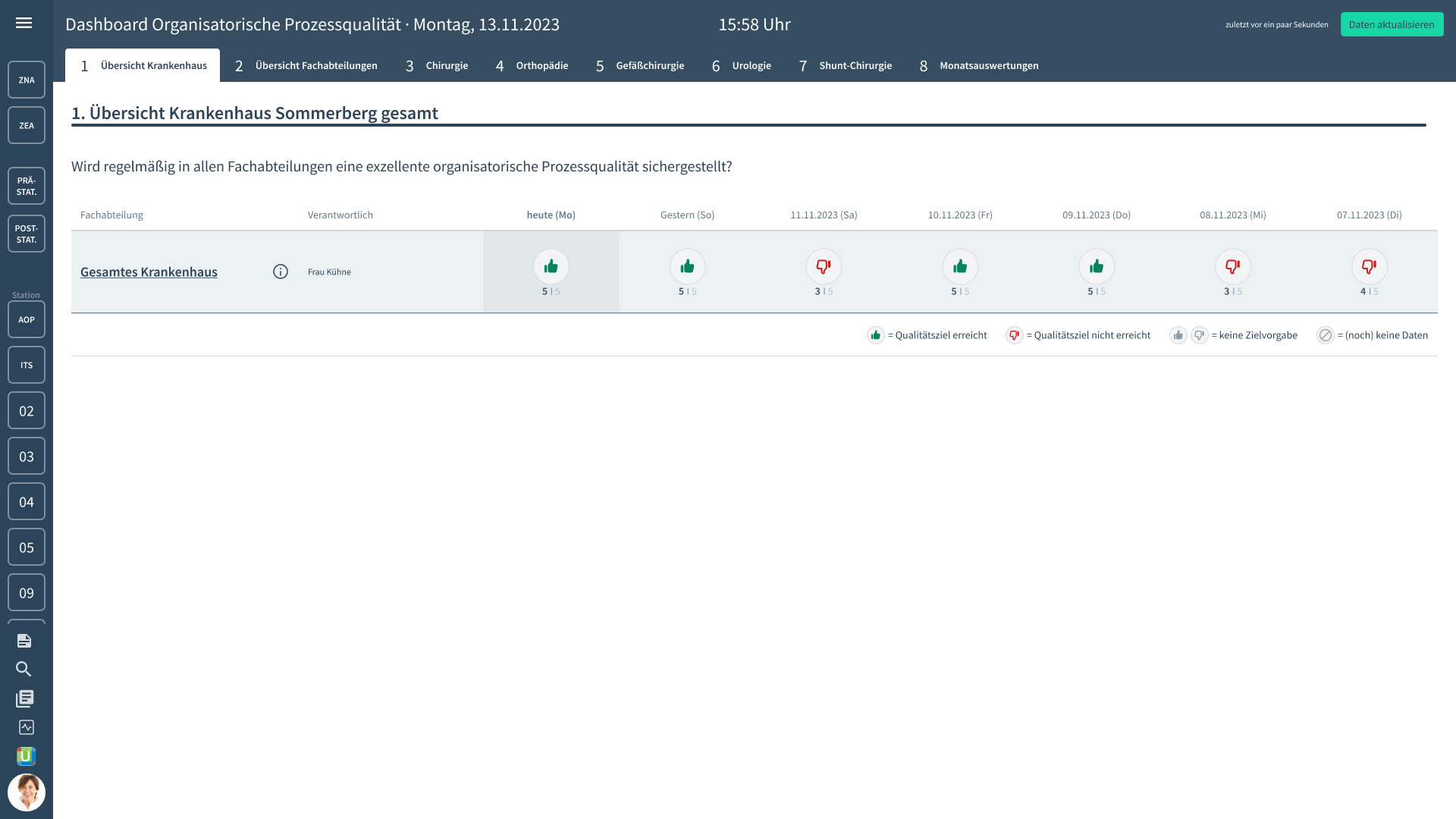The width and height of the screenshot is (1456, 819).
Task: Open station 03 in sidebar
Action: click(27, 457)
